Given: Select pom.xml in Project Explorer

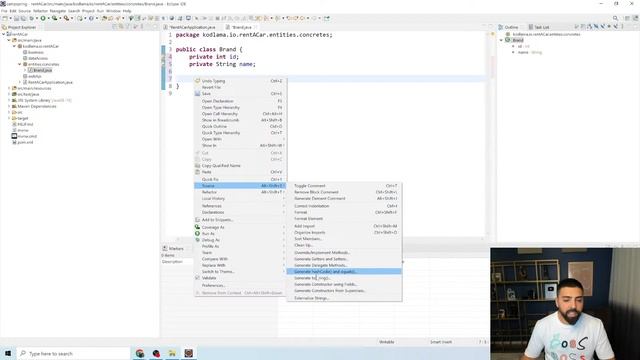Looking at the screenshot, I should pos(22,142).
